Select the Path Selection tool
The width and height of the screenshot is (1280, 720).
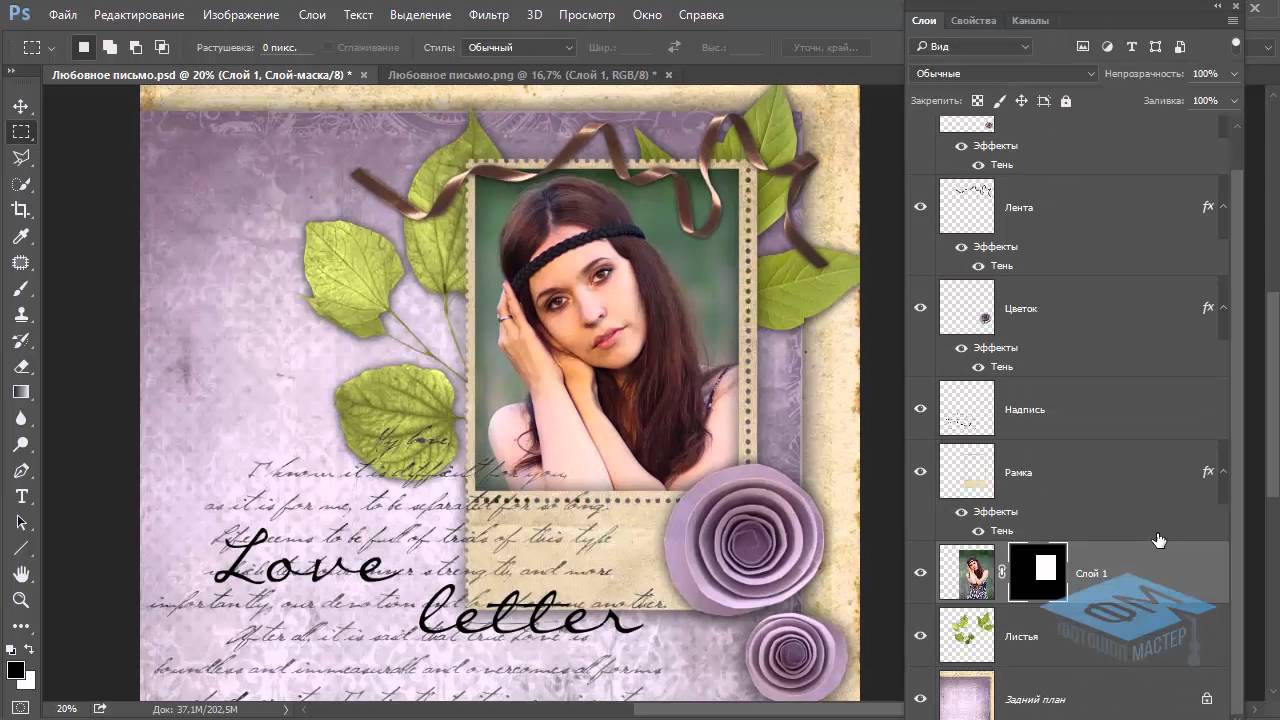(21, 522)
